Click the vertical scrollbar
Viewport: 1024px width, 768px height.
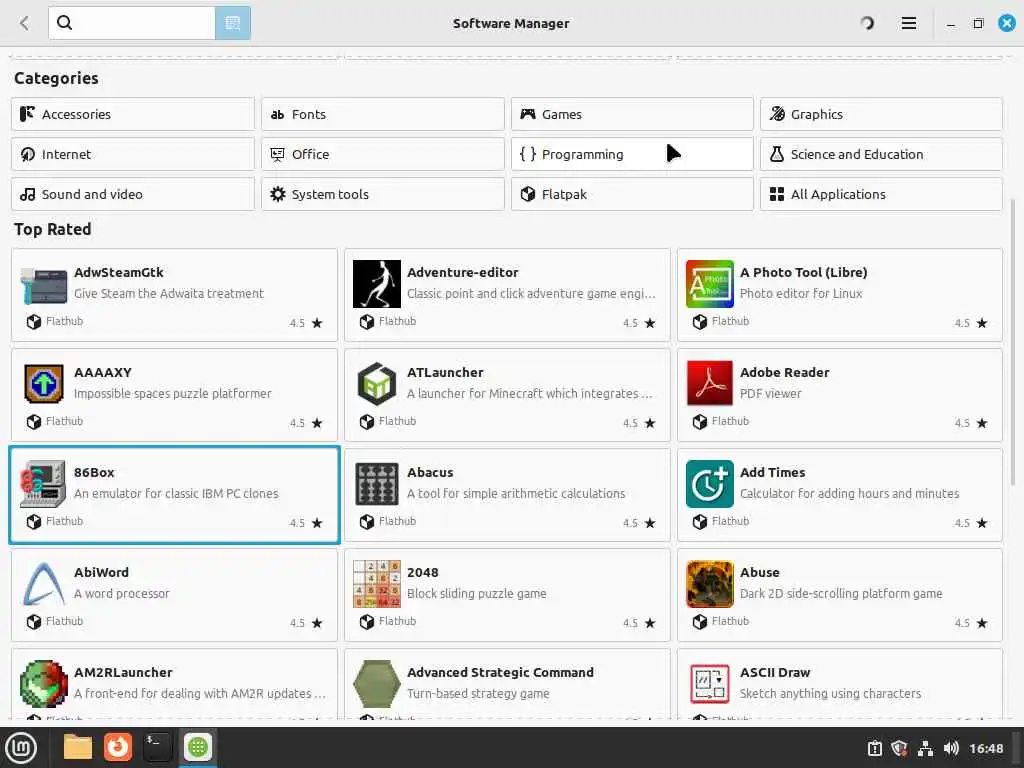tap(1012, 340)
